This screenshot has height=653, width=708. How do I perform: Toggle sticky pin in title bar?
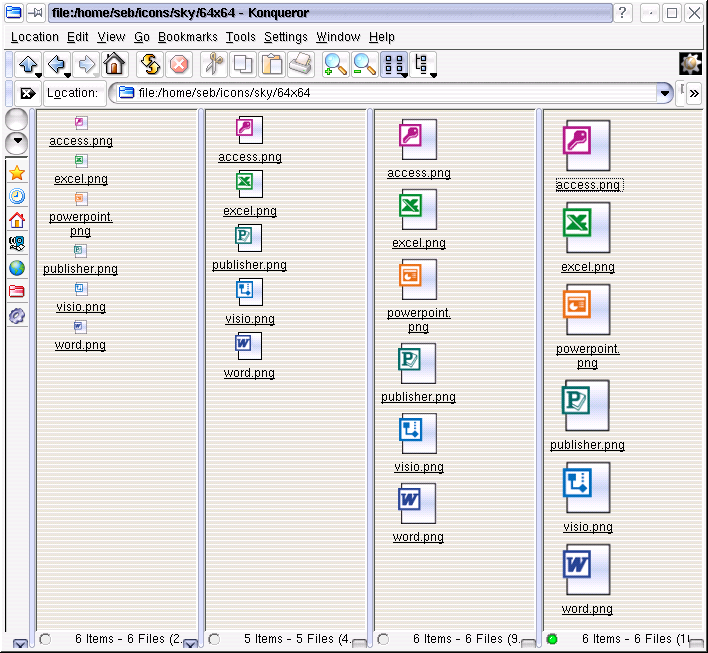coord(35,13)
